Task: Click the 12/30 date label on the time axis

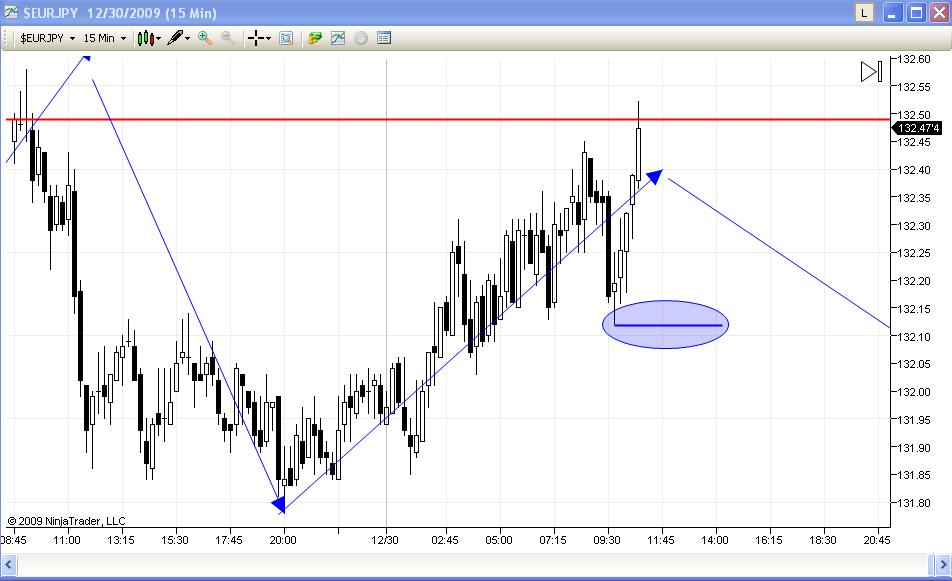Action: click(x=385, y=540)
